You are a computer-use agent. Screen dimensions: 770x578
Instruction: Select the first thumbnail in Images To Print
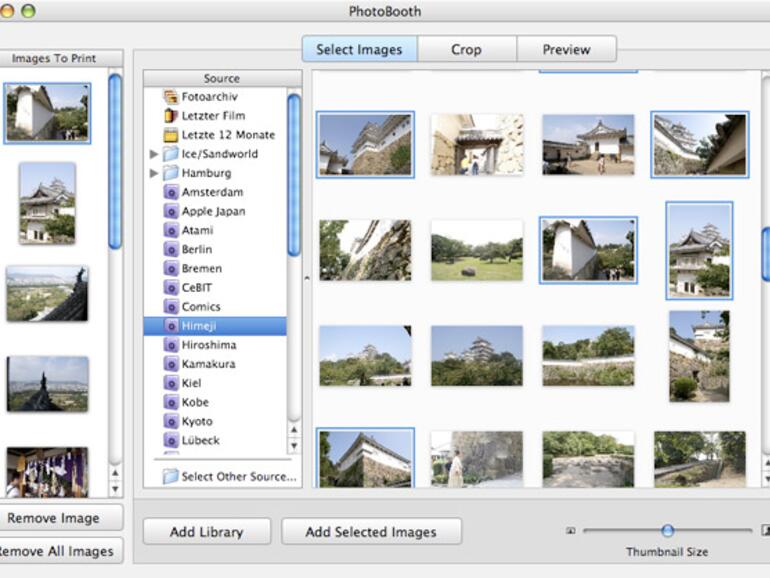pyautogui.click(x=47, y=112)
